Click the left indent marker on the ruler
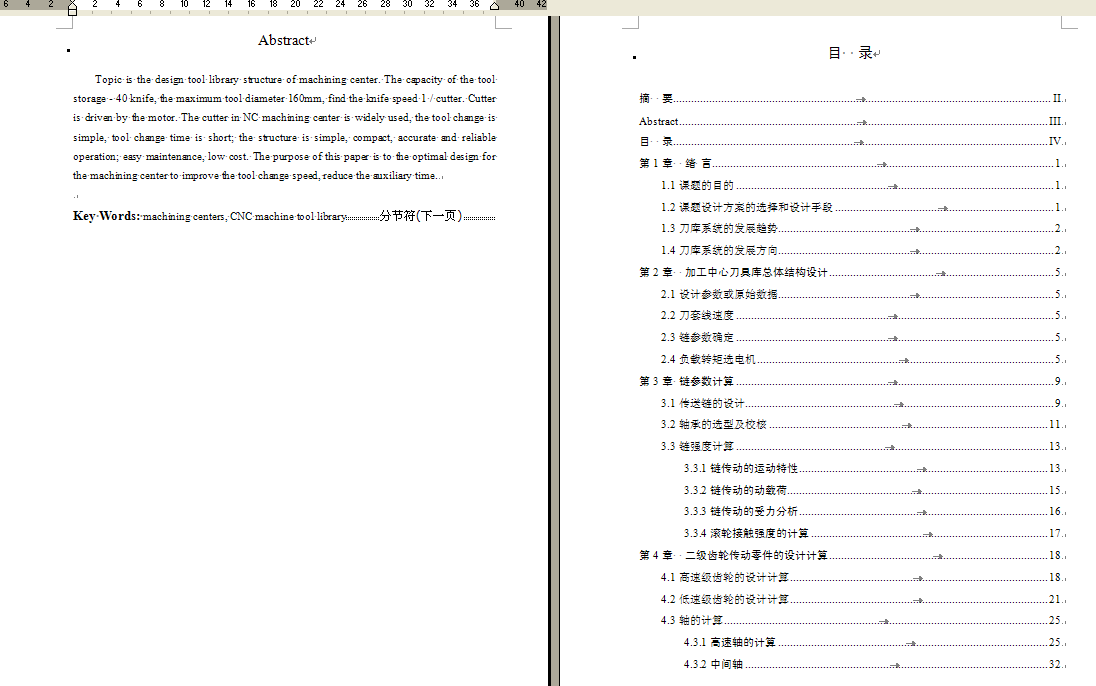 72,8
